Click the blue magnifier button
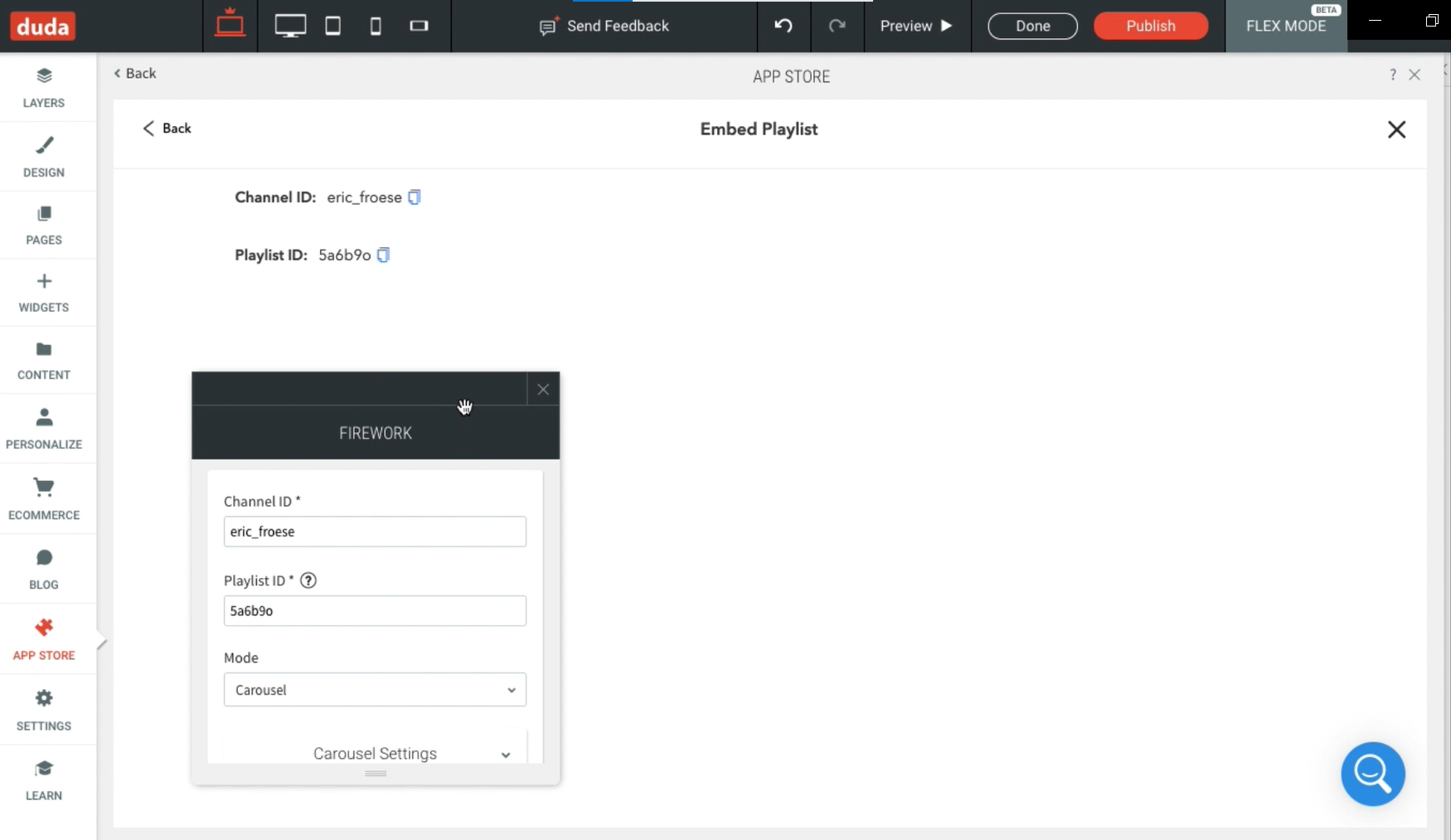Screen dimensions: 1451x840 tap(1373, 774)
